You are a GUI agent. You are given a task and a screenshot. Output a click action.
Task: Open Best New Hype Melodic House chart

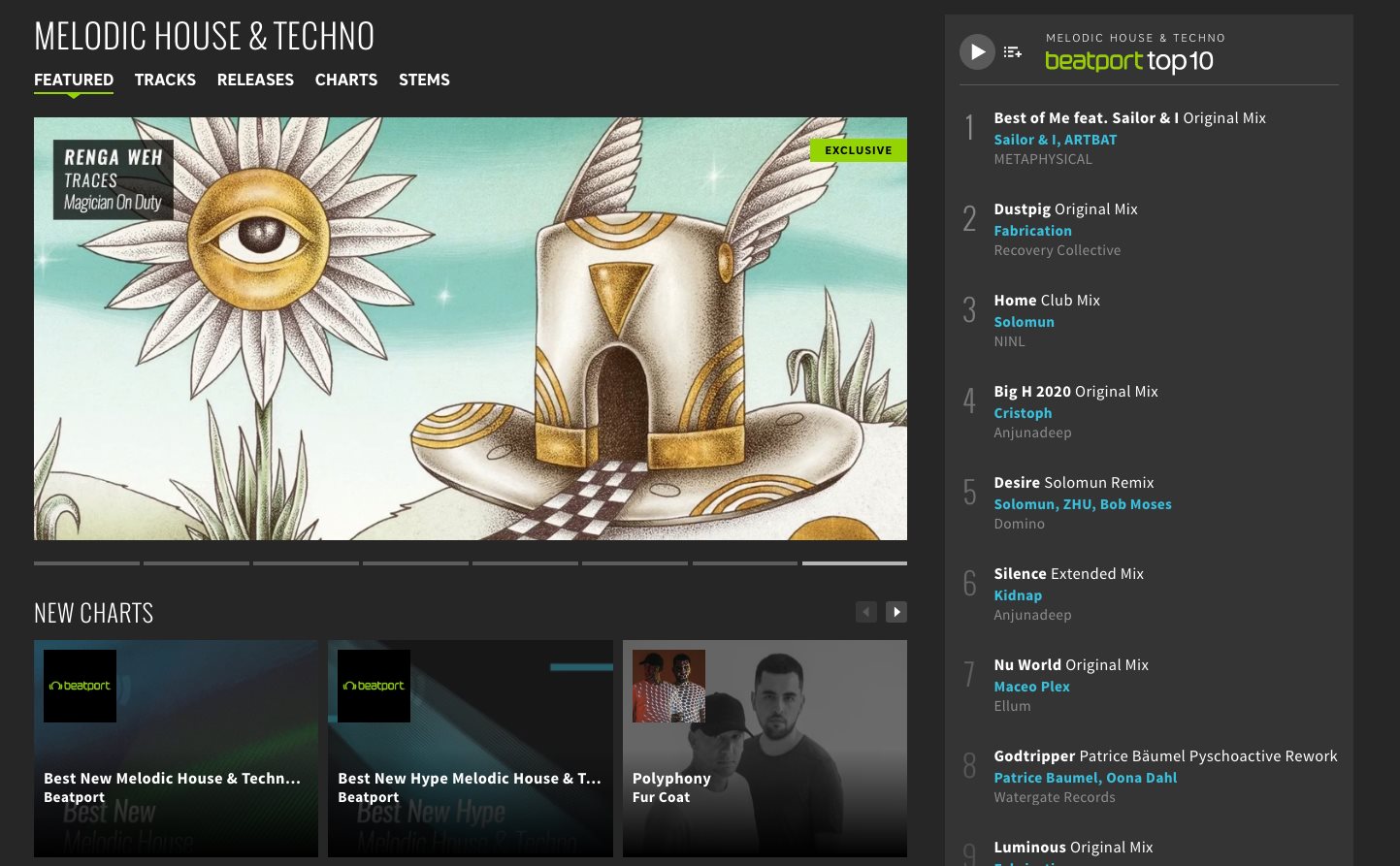click(471, 749)
